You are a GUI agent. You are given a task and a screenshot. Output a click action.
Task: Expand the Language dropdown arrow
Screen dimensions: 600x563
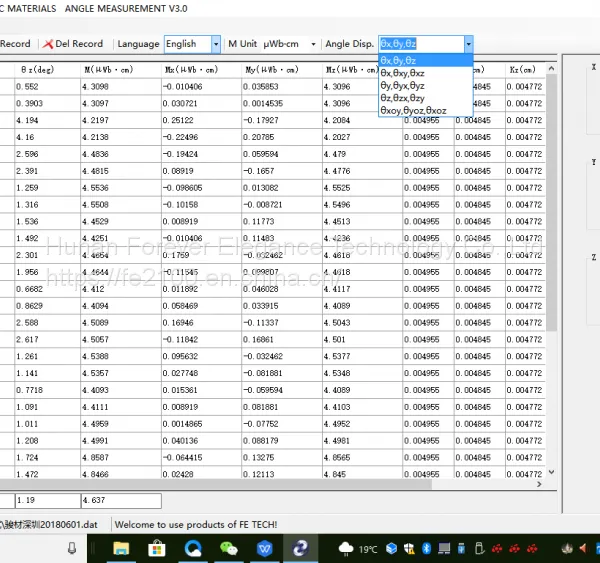[216, 44]
